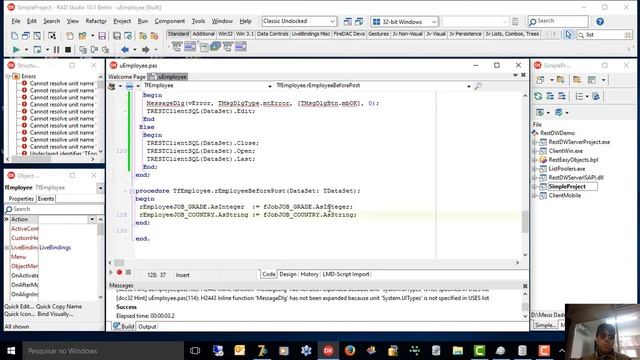
Task: Open the Classic Undocked layout dropdown
Action: click(x=332, y=21)
